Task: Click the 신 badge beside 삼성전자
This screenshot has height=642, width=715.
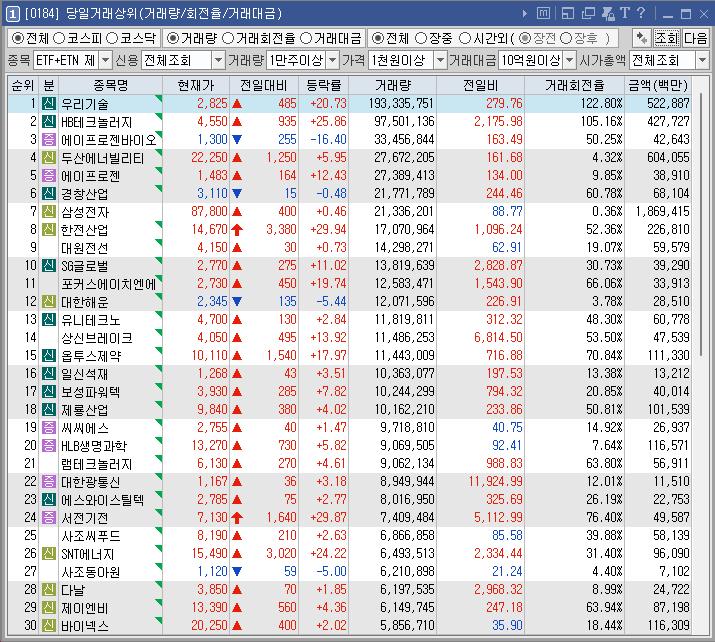Action: 49,212
